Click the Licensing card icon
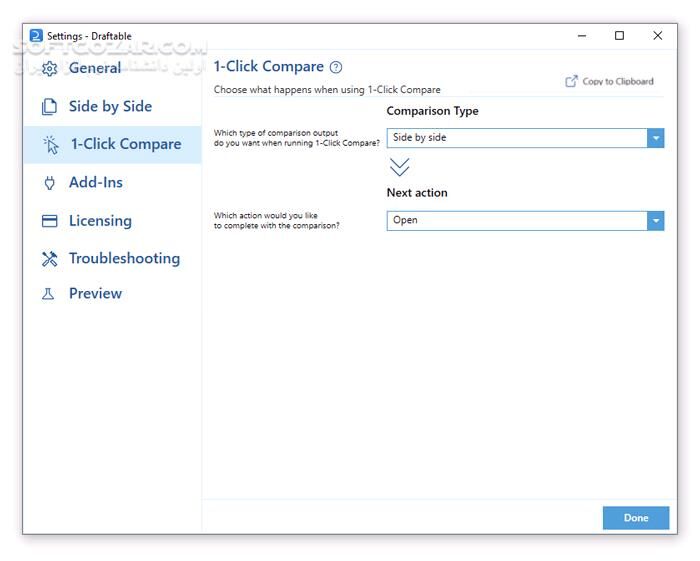Screen dimensions: 700x561 pos(49,221)
